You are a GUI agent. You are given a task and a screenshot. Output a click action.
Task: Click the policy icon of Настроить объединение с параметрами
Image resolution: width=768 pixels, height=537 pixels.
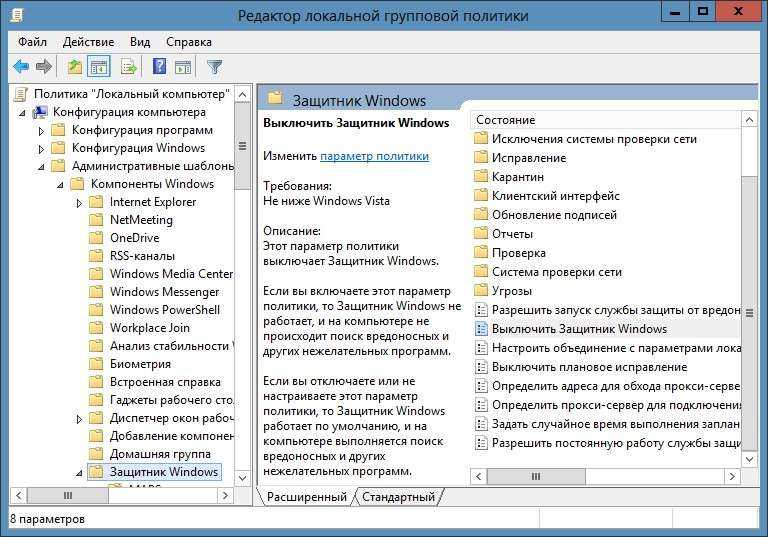(x=481, y=348)
